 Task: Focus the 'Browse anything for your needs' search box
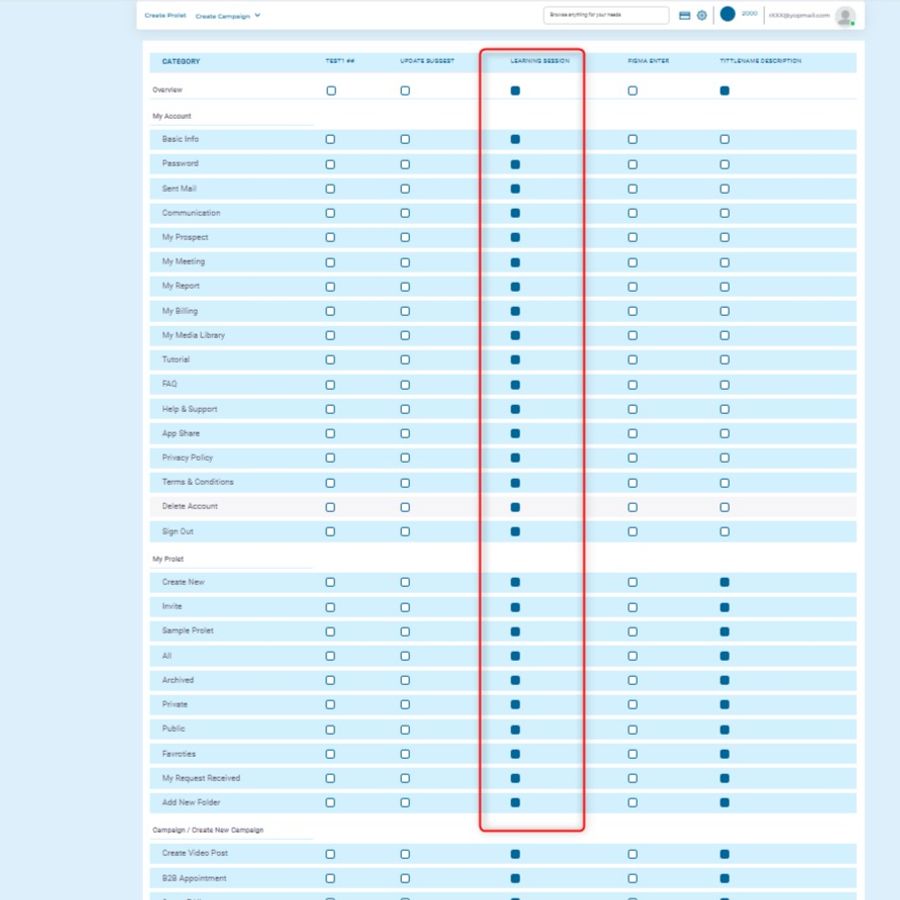(x=606, y=15)
